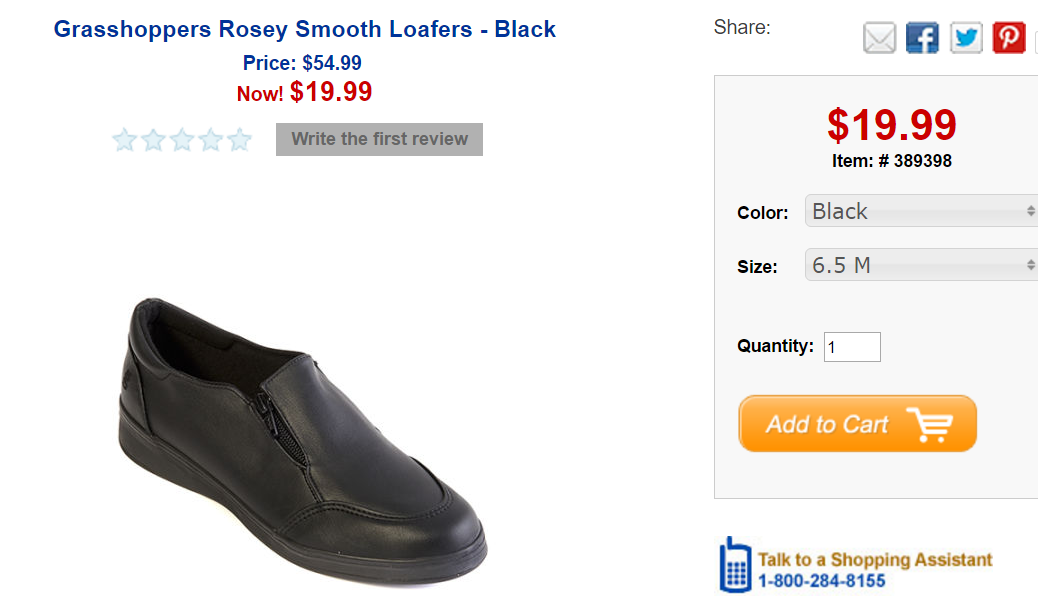The height and width of the screenshot is (604, 1038).
Task: Click the orange Add to Cart button
Action: coord(857,424)
